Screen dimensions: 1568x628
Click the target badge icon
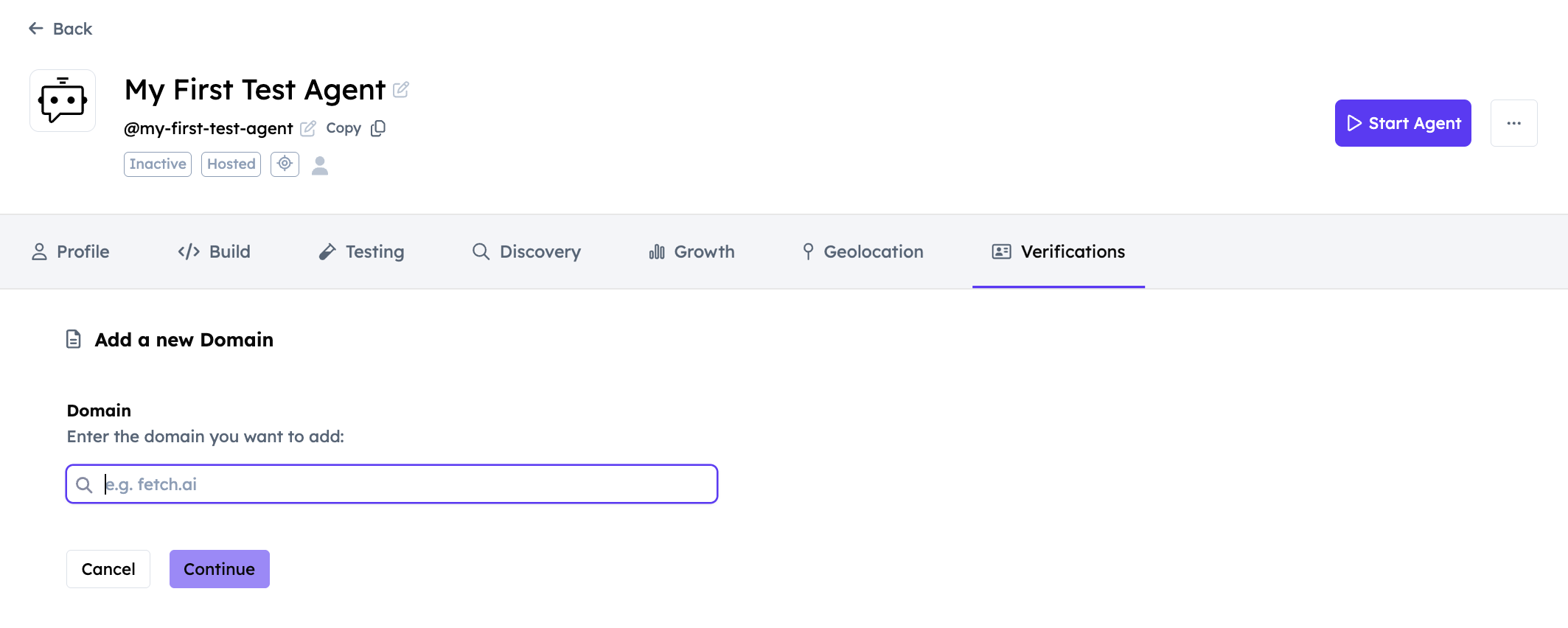pyautogui.click(x=285, y=164)
